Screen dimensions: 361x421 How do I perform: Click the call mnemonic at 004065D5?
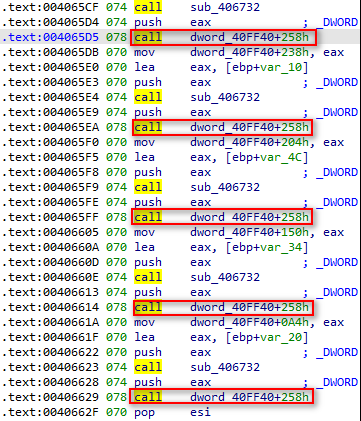pyautogui.click(x=148, y=37)
